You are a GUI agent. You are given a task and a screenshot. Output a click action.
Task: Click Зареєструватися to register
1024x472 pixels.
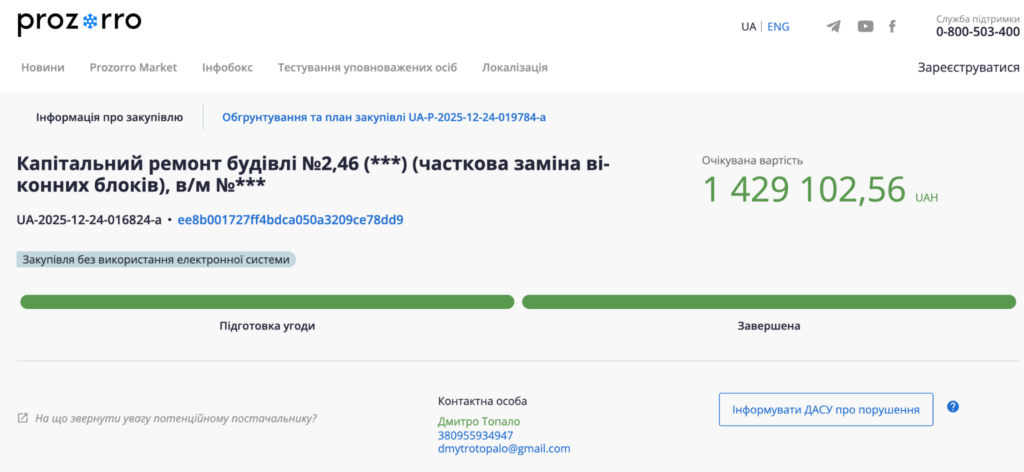tap(968, 67)
